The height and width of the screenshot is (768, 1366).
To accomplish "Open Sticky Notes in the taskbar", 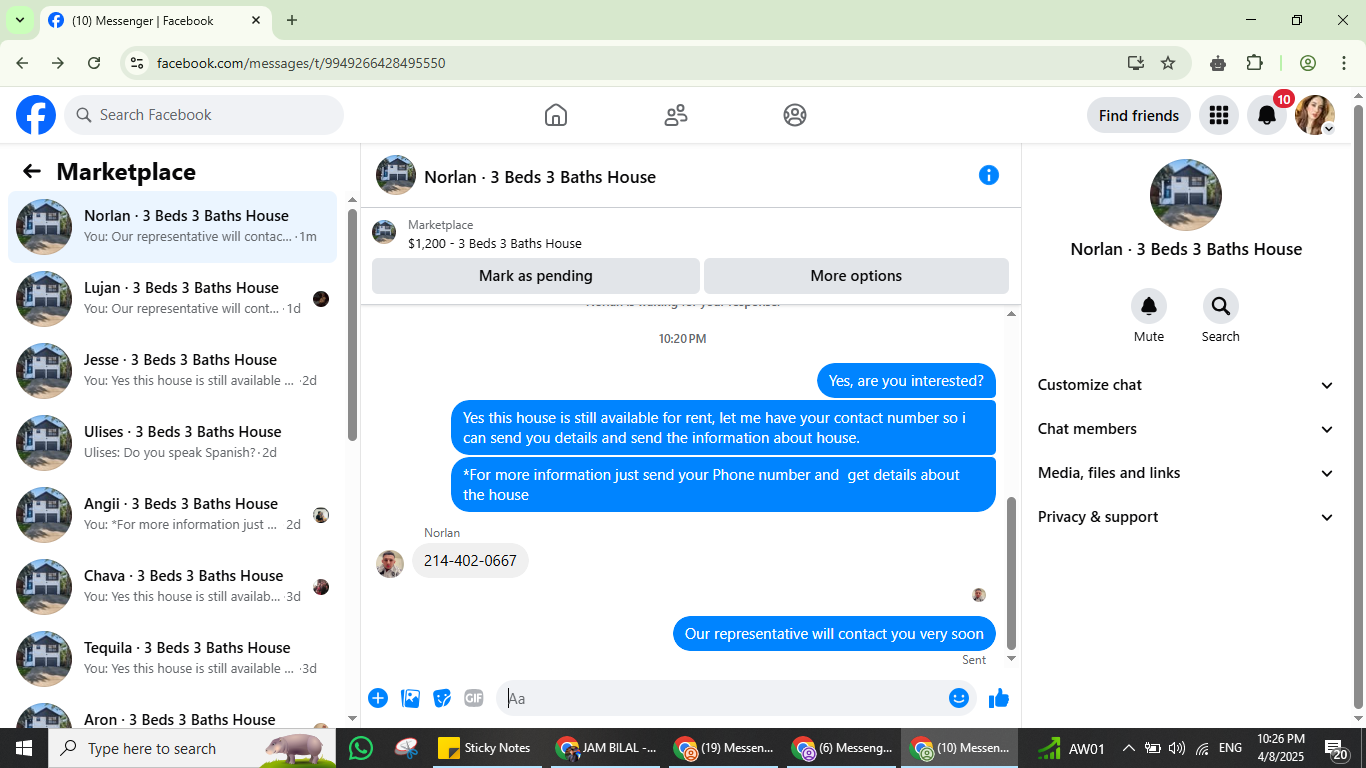I will tap(484, 748).
